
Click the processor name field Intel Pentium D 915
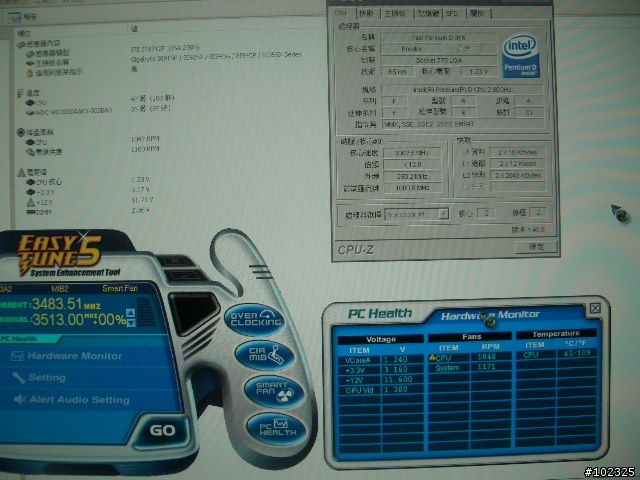click(x=438, y=37)
